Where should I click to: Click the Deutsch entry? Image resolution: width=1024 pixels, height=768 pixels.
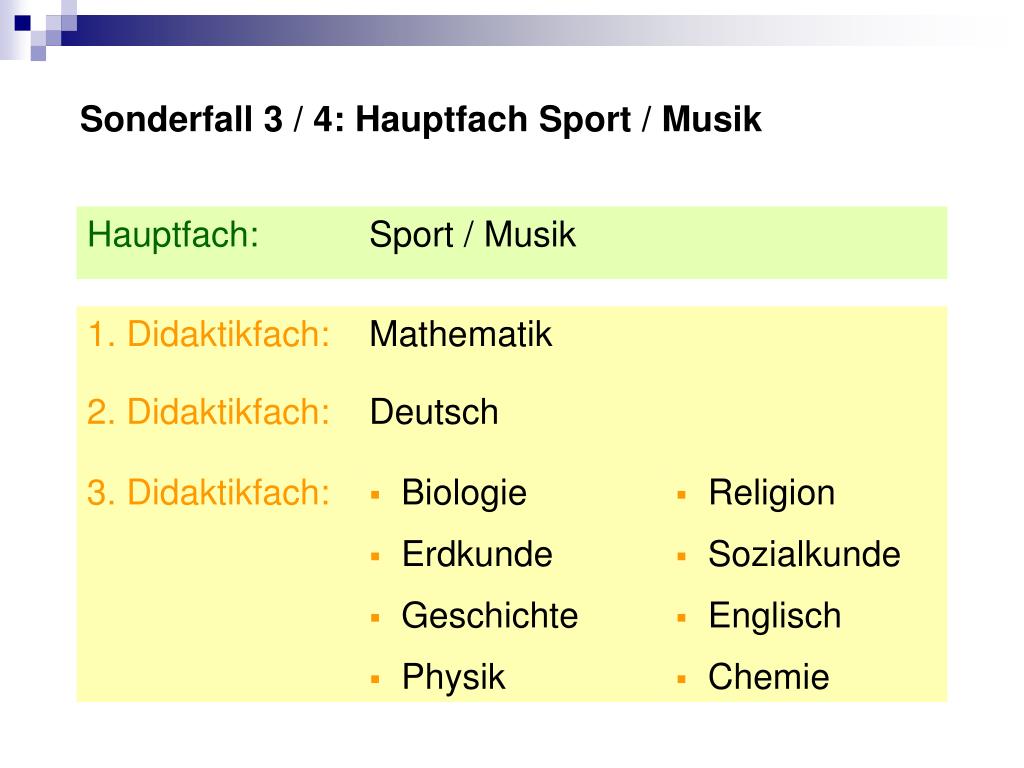click(434, 412)
